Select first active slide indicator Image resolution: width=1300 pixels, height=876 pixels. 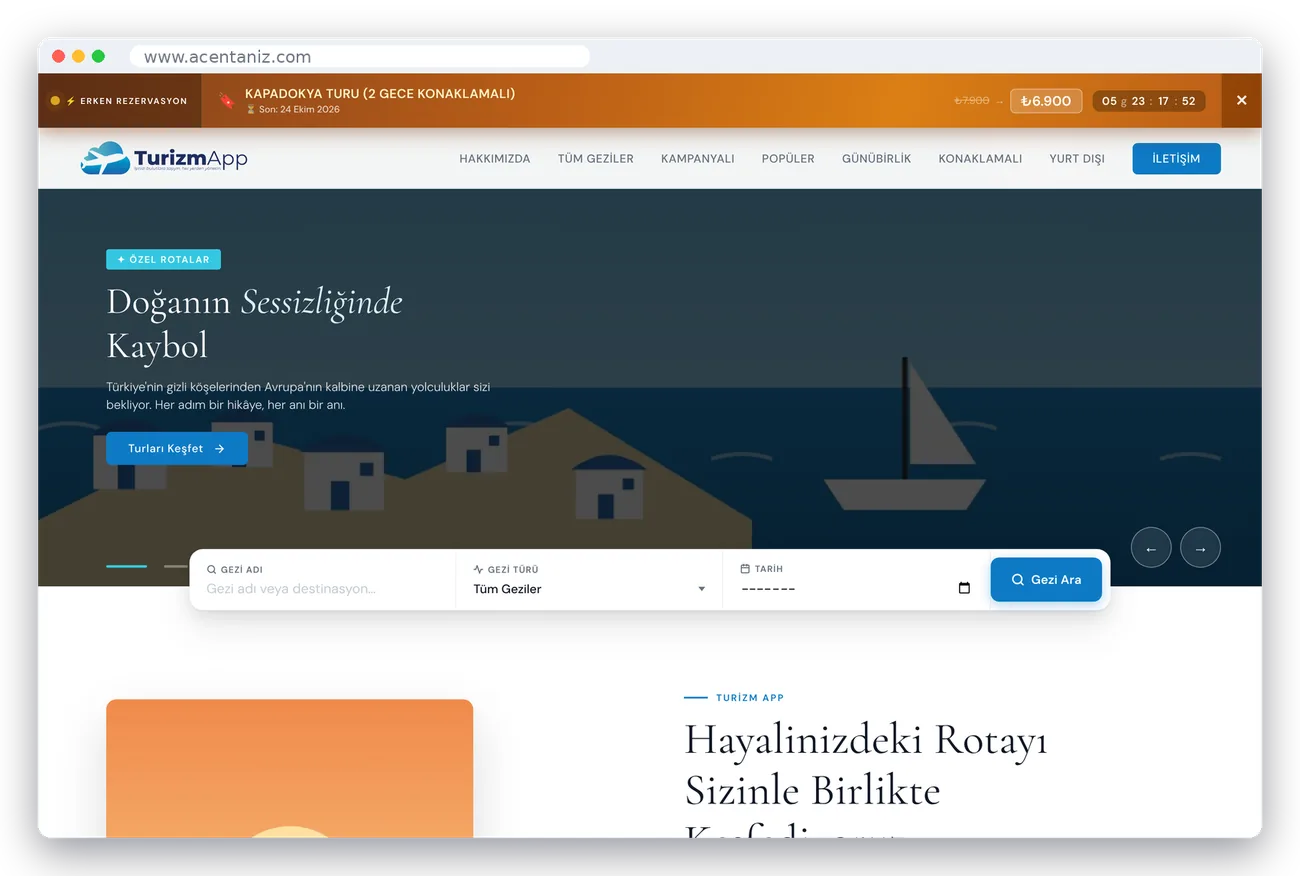coord(126,566)
